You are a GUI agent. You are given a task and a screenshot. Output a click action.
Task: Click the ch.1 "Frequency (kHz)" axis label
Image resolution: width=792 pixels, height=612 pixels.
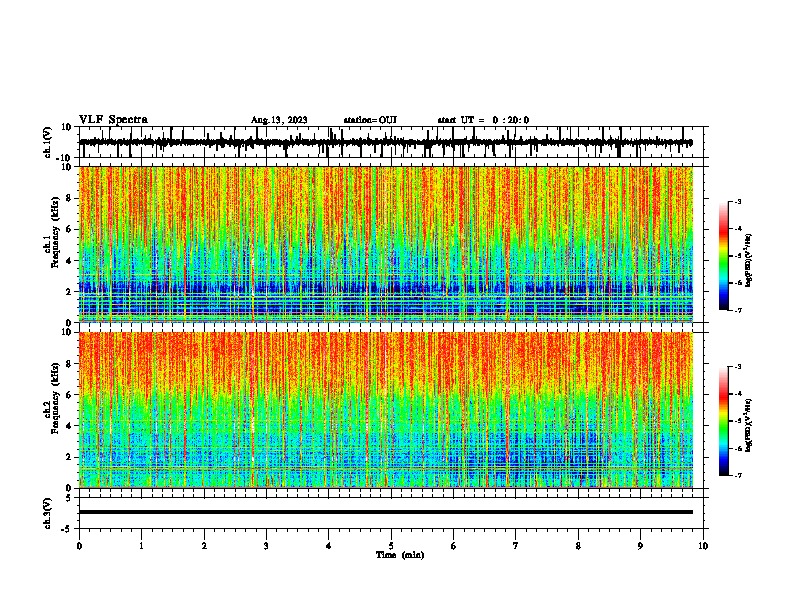(x=56, y=233)
